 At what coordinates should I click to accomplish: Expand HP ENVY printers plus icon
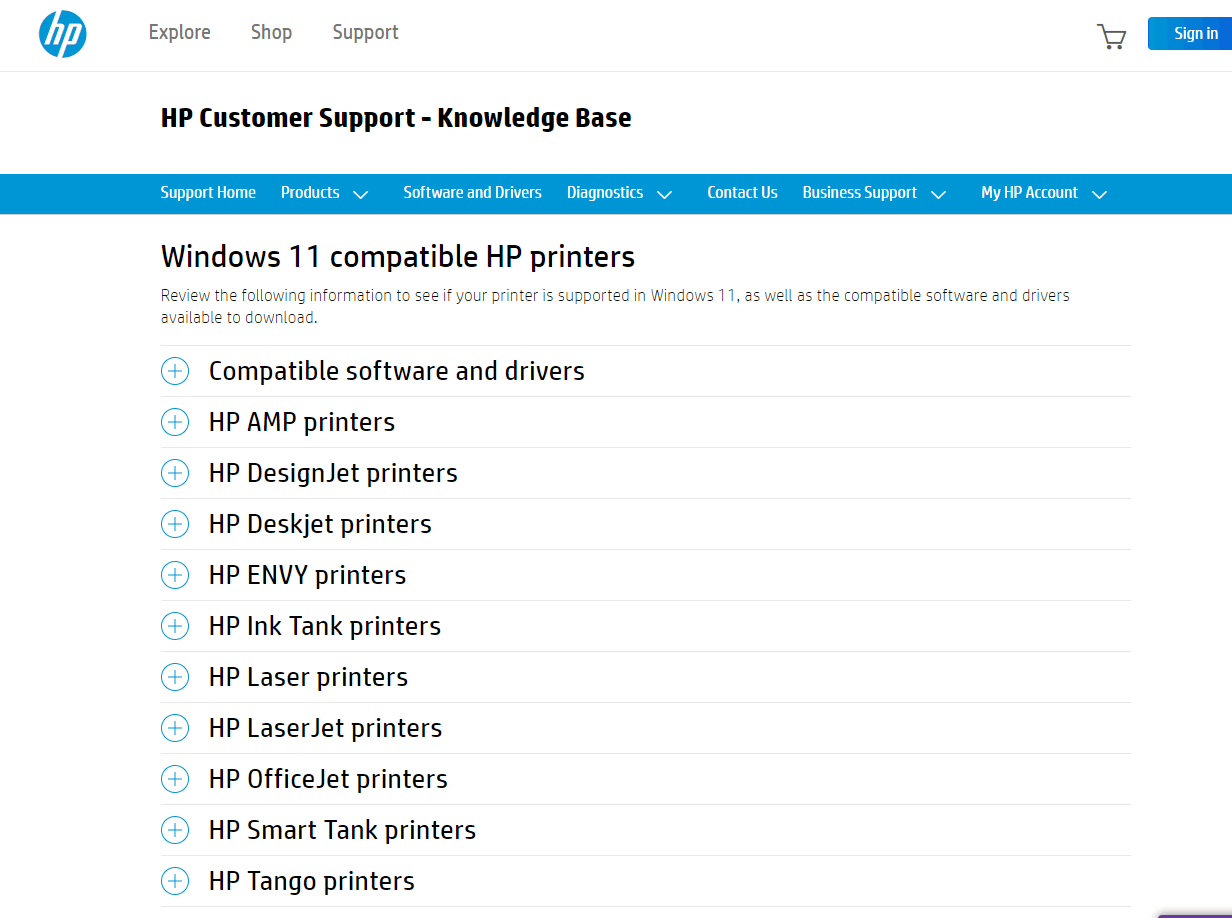pos(175,575)
